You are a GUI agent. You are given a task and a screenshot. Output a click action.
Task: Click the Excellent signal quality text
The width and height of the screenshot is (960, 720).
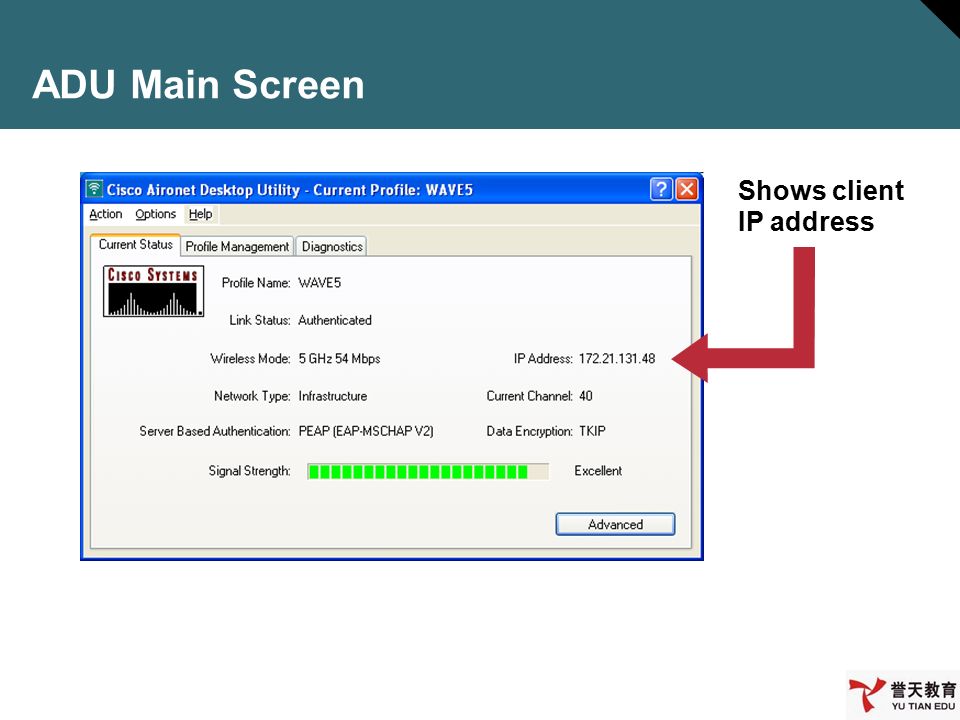598,471
